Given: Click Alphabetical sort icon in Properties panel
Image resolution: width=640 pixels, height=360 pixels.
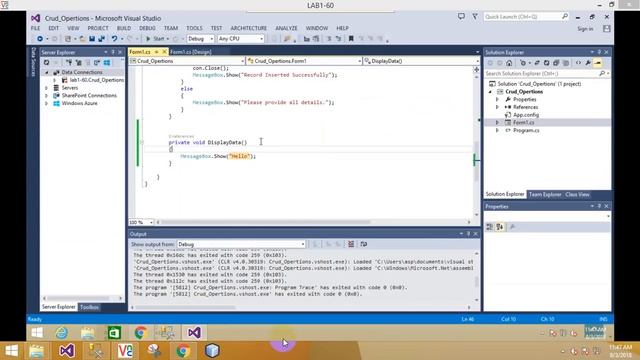Looking at the screenshot, I should 500,227.
